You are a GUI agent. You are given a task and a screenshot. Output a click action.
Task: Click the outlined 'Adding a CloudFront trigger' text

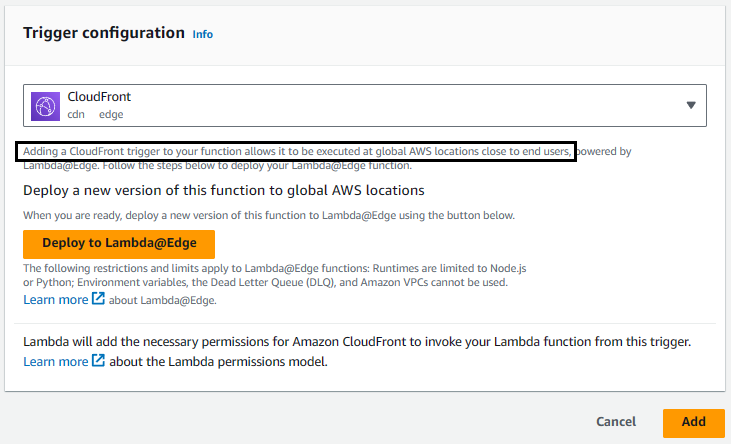(x=297, y=152)
